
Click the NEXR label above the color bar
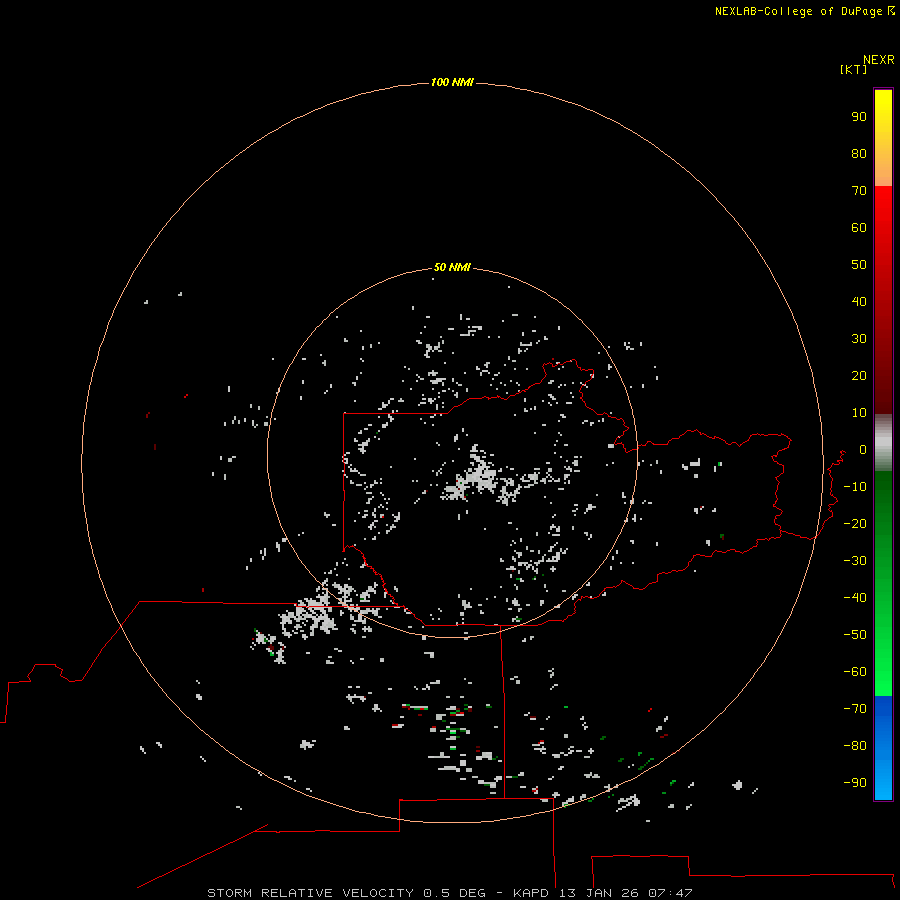pos(879,60)
